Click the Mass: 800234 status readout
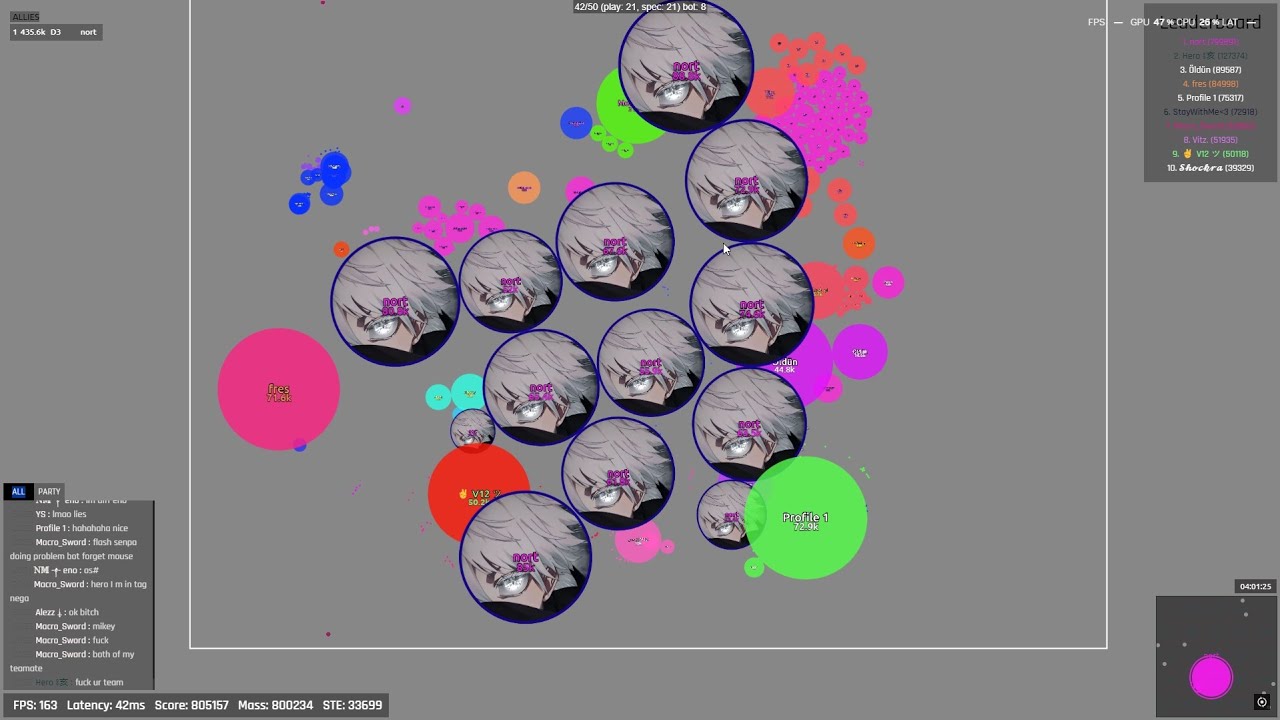This screenshot has height=720, width=1280. coord(275,705)
